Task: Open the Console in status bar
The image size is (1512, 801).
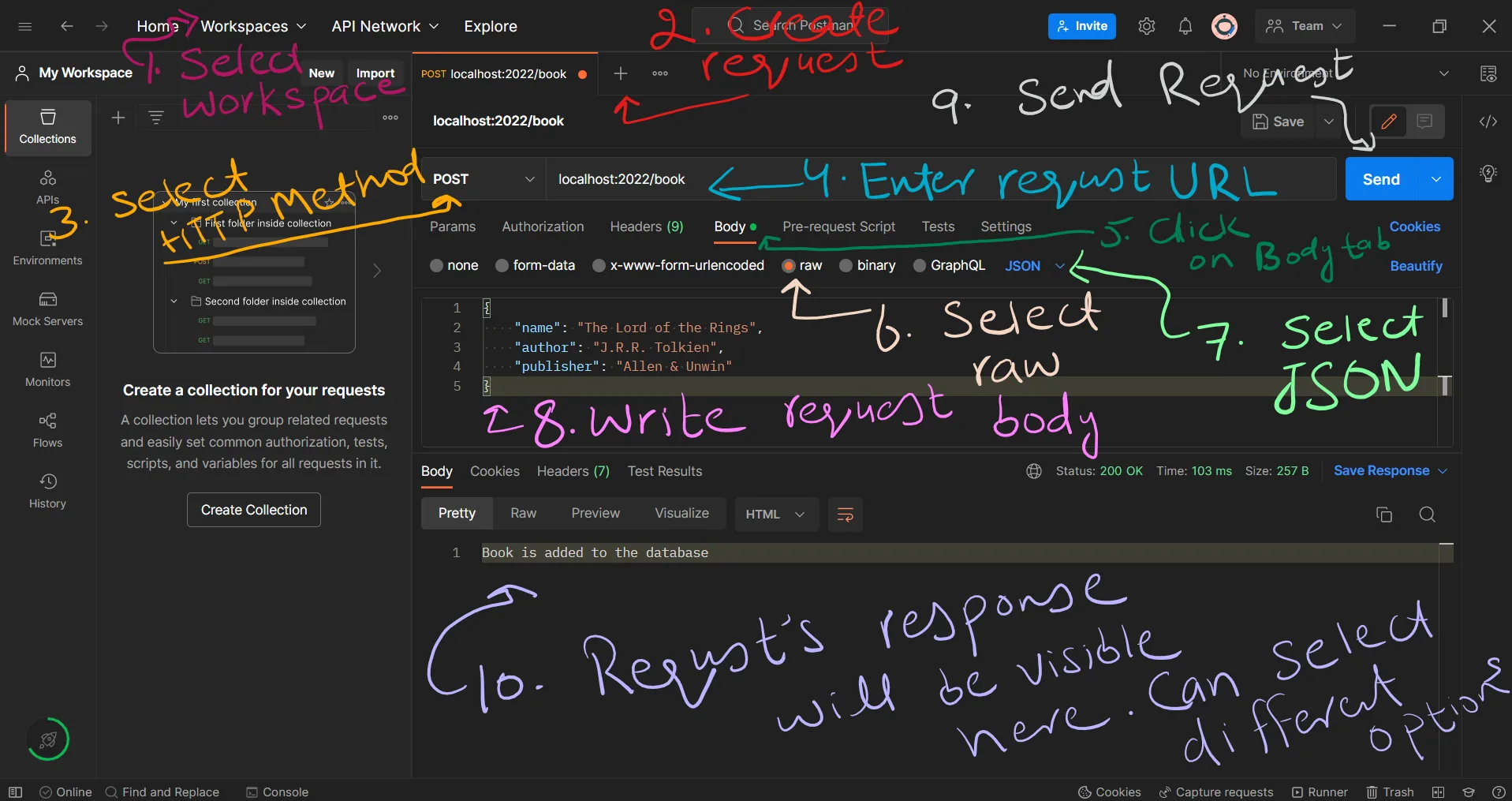Action: click(x=277, y=792)
